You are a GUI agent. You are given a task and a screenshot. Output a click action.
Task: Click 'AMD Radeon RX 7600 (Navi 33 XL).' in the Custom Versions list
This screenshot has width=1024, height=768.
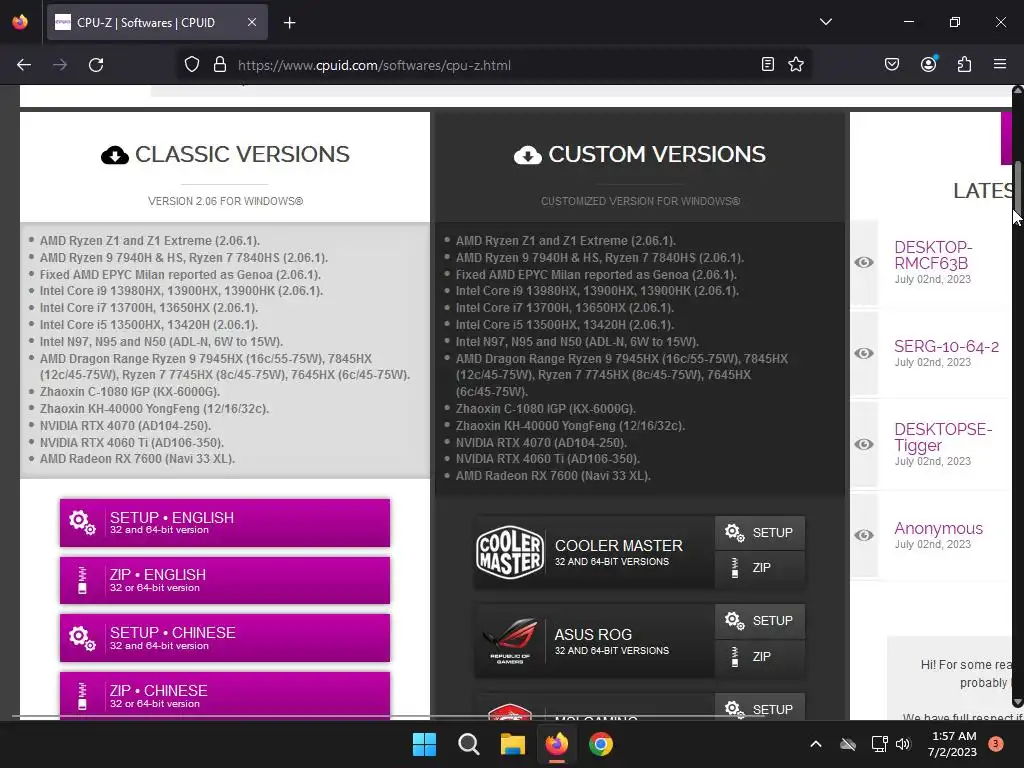pos(553,476)
